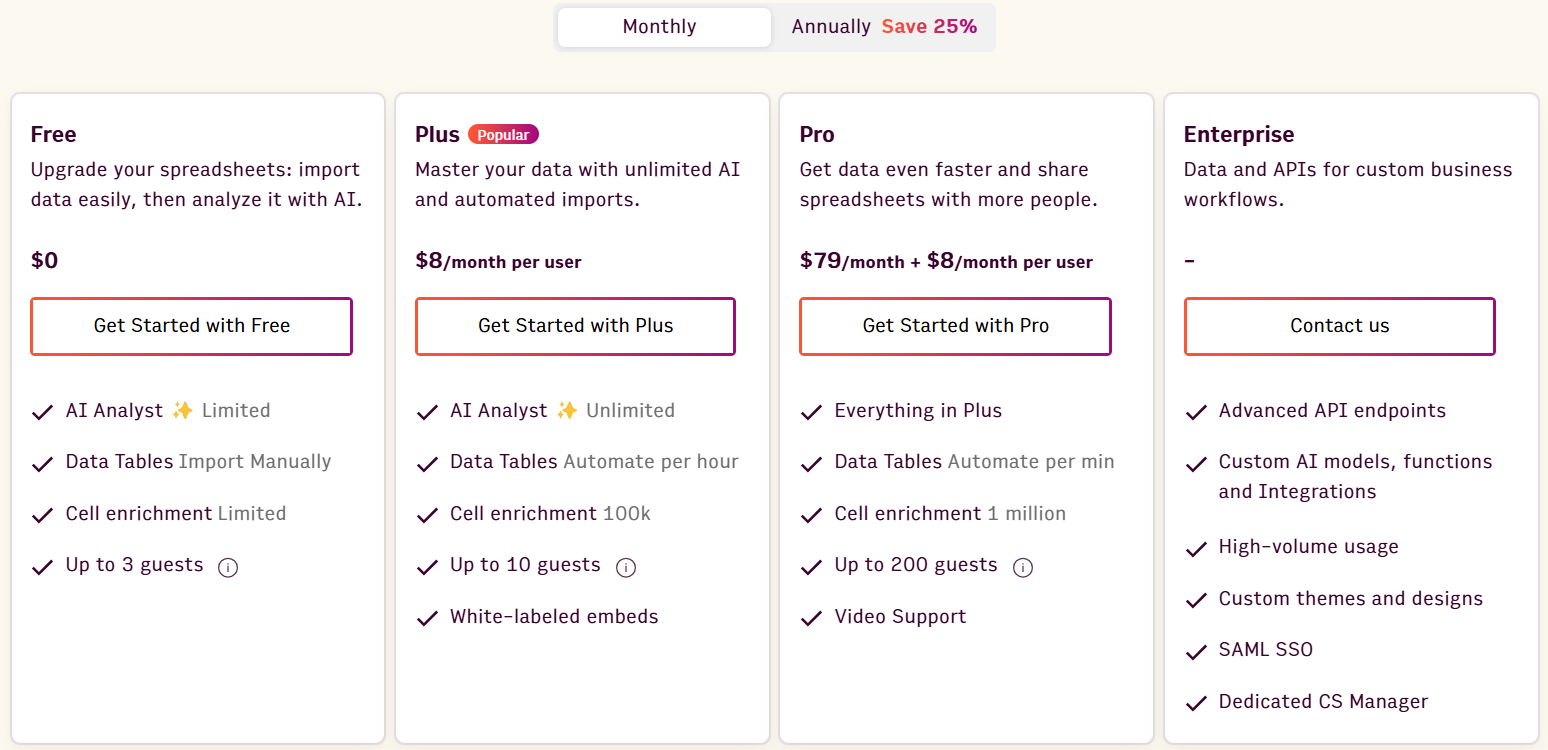Click the info icon beside Up to 200 guests
Image resolution: width=1548 pixels, height=750 pixels.
pyautogui.click(x=1023, y=567)
